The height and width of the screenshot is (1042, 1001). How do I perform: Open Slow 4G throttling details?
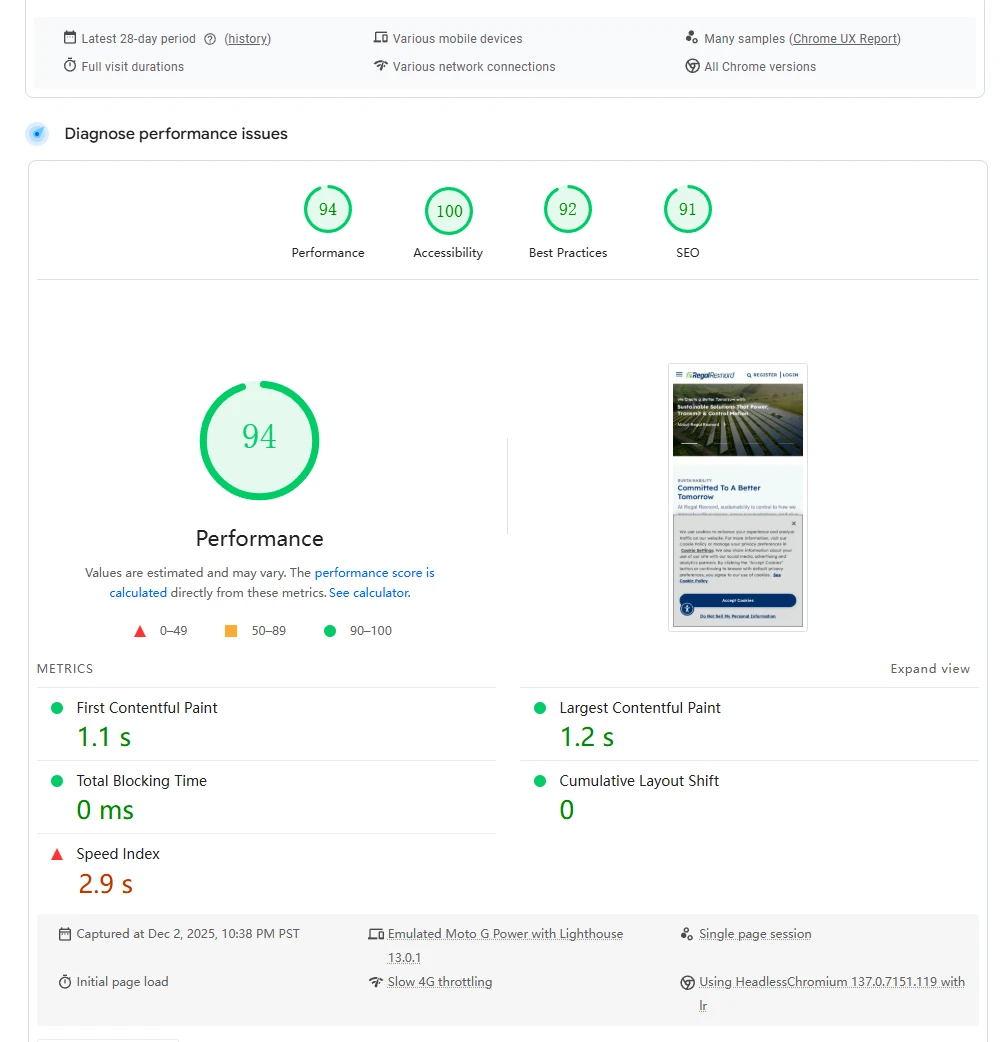[440, 982]
